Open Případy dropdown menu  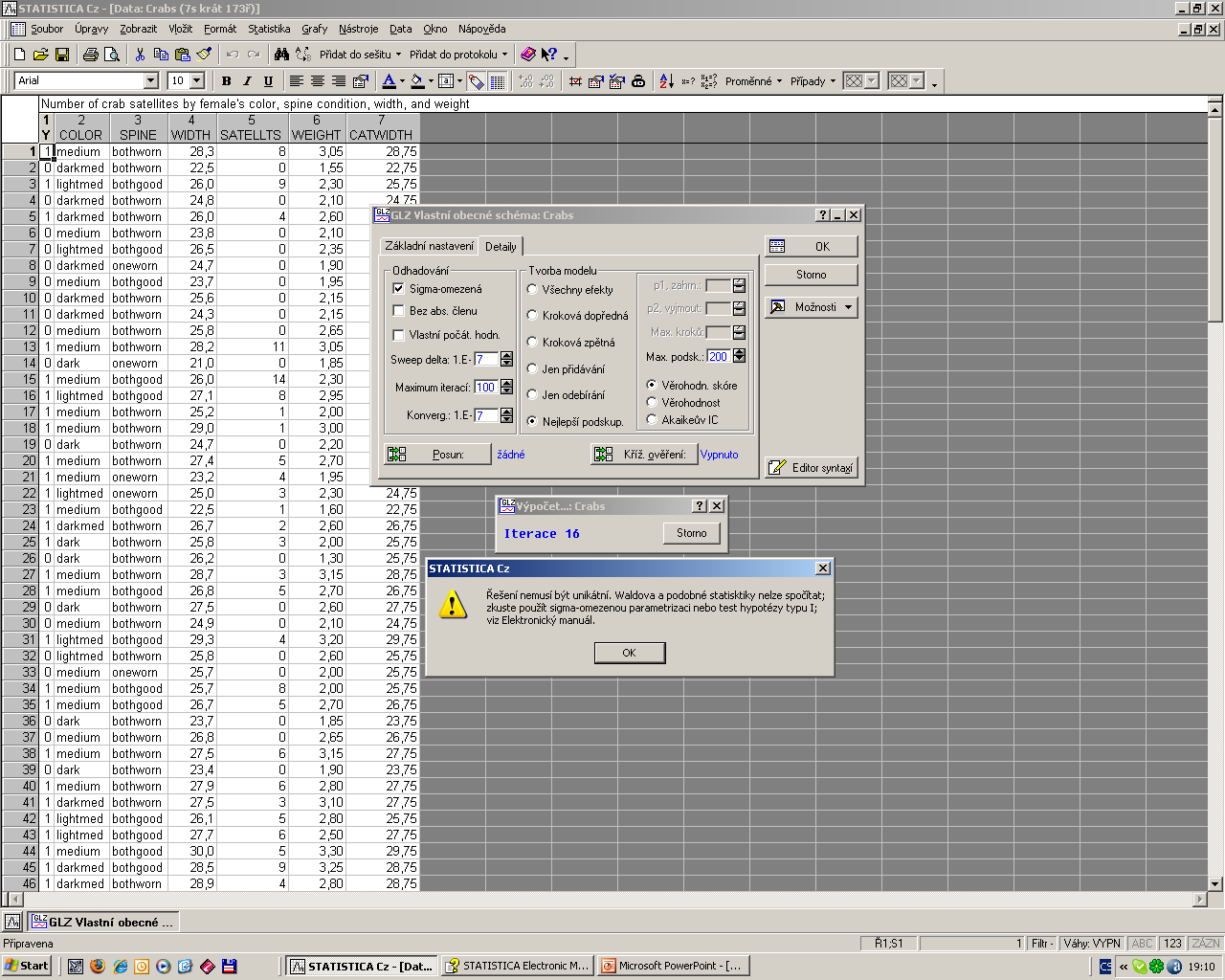813,81
